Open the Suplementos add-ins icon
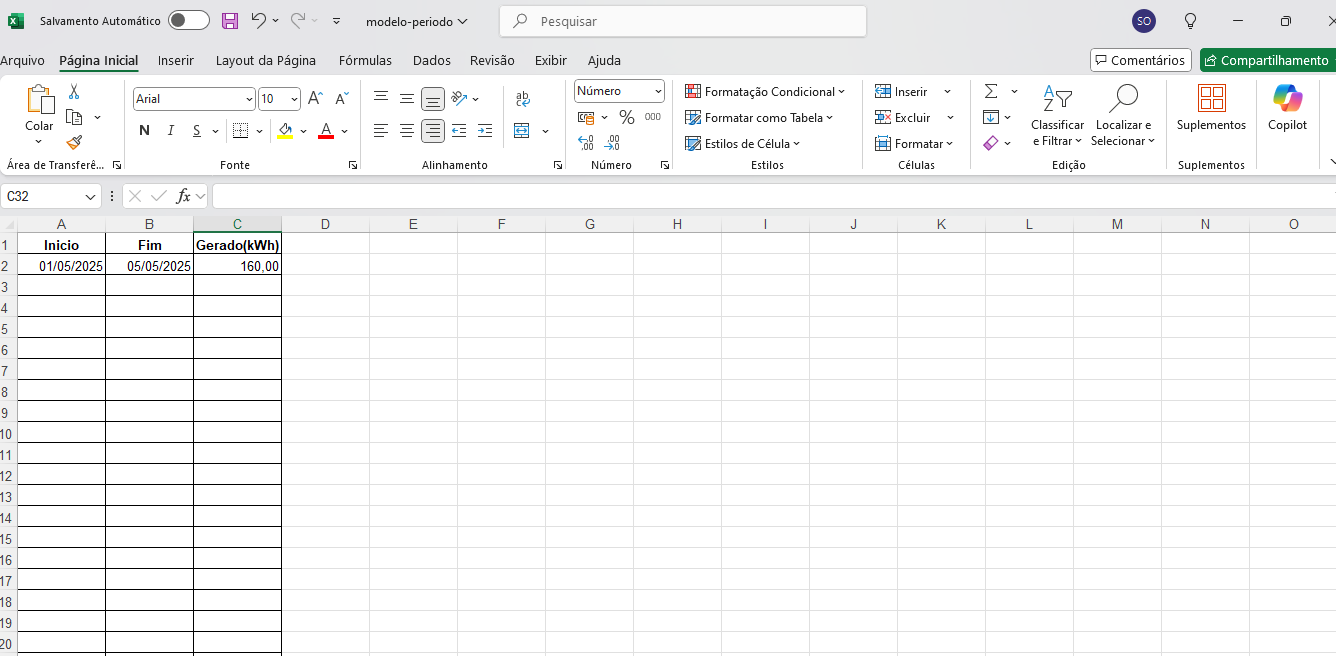Screen dimensions: 1336x656 1211,107
